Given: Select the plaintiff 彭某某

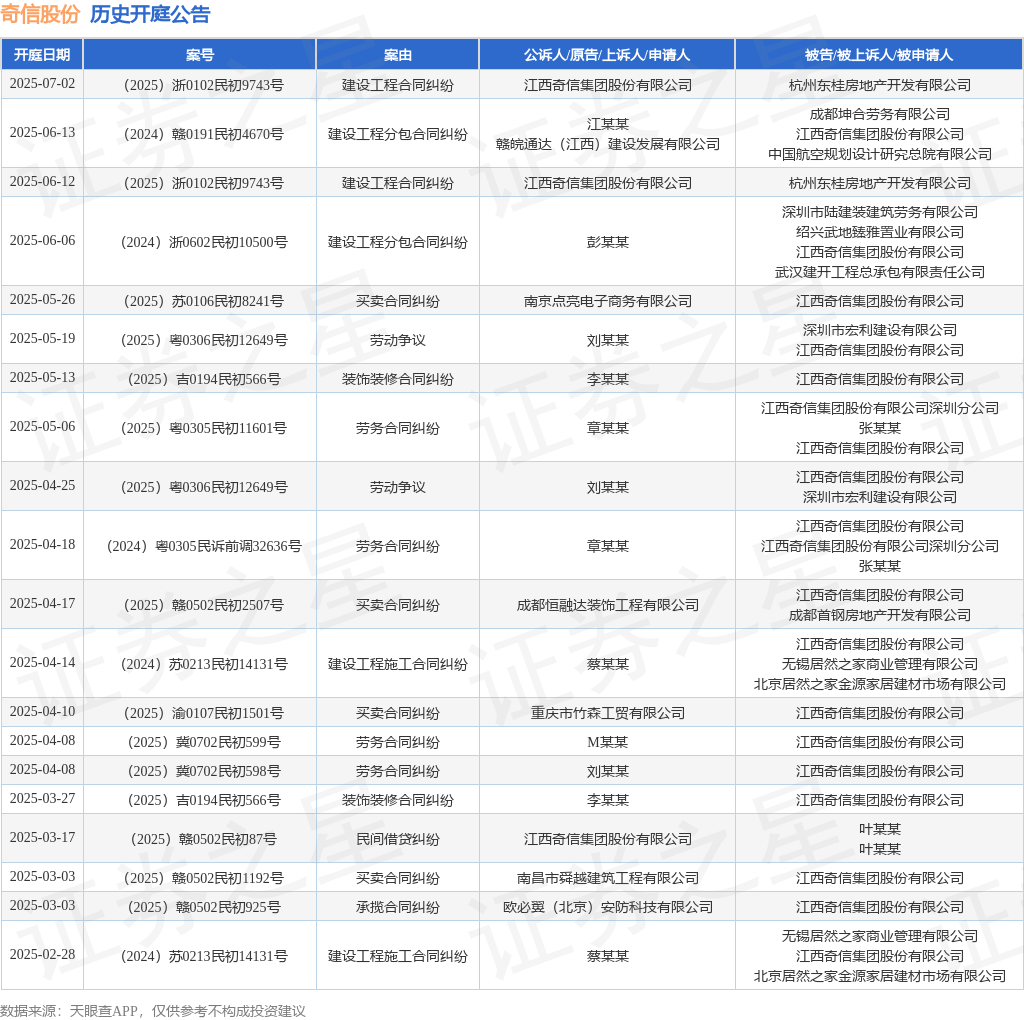Looking at the screenshot, I should (x=607, y=242).
